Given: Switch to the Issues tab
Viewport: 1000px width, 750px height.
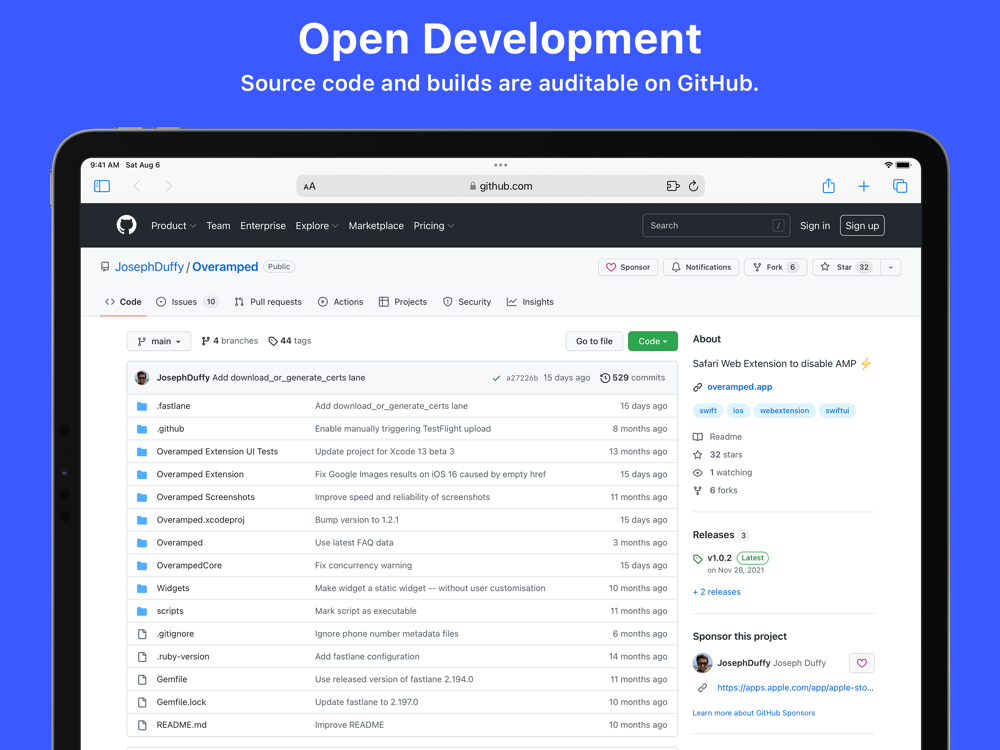Looking at the screenshot, I should (x=187, y=302).
